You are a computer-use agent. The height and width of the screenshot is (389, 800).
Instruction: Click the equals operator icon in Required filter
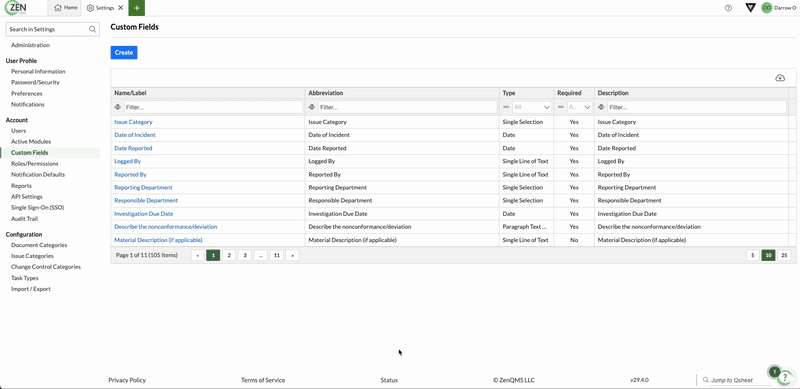coord(561,107)
